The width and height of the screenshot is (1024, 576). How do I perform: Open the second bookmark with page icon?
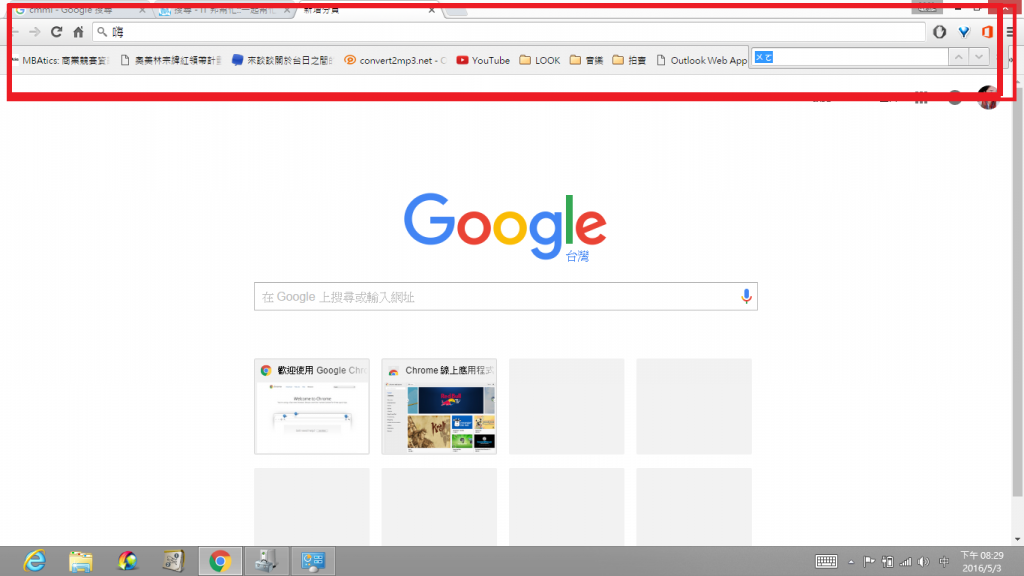[x=170, y=60]
